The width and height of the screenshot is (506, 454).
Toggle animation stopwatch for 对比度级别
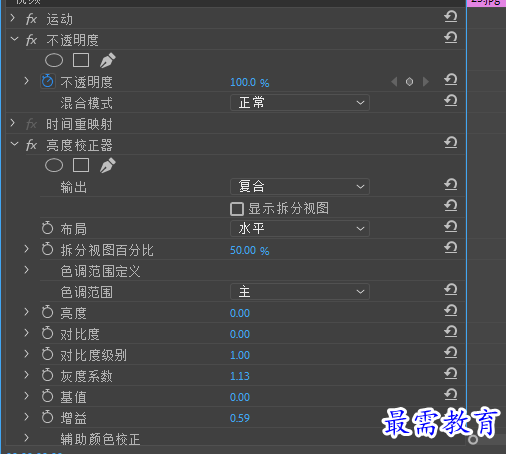48,354
